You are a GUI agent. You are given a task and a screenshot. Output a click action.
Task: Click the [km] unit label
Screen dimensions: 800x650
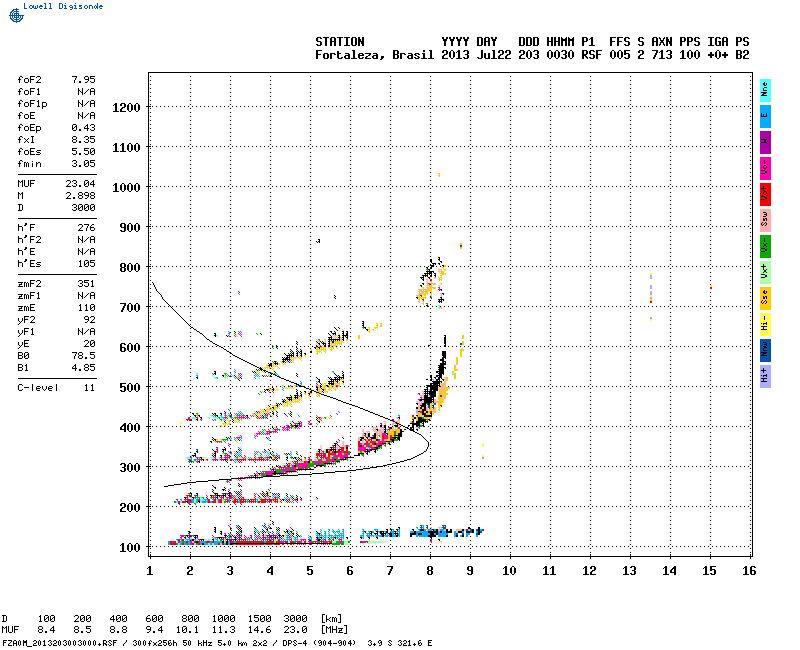[331, 619]
